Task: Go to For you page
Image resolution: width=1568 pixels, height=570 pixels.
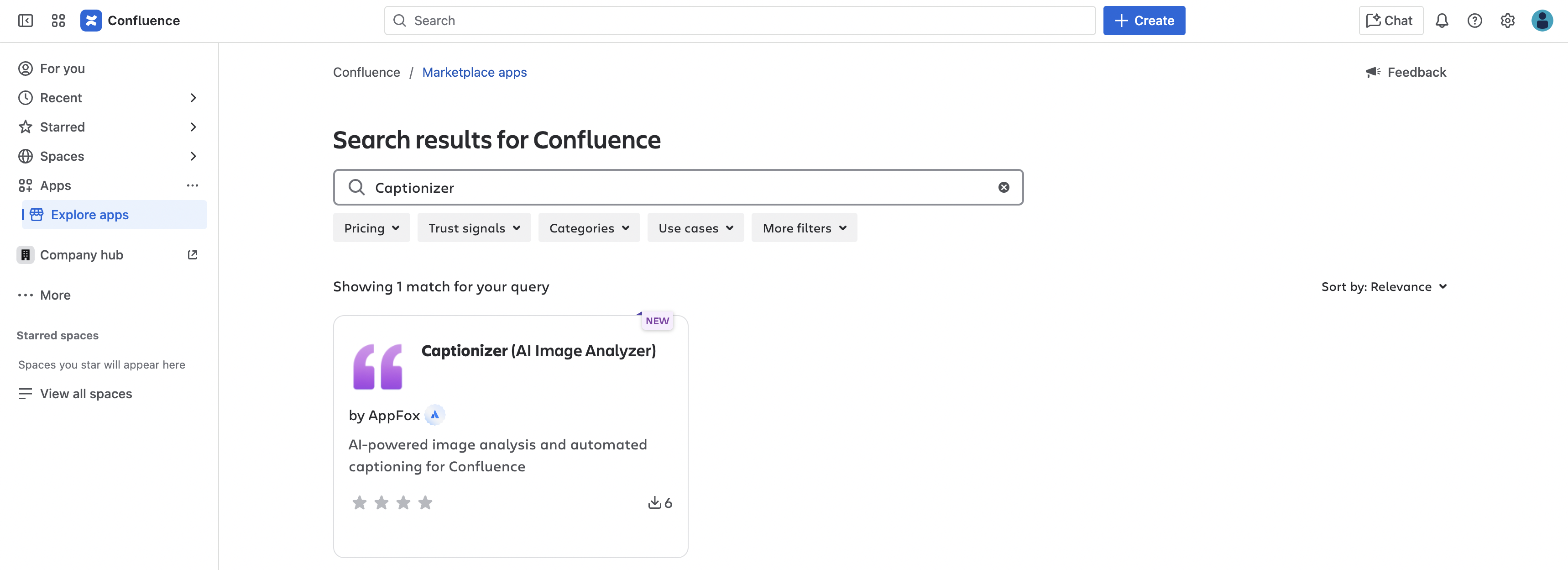Action: point(62,69)
